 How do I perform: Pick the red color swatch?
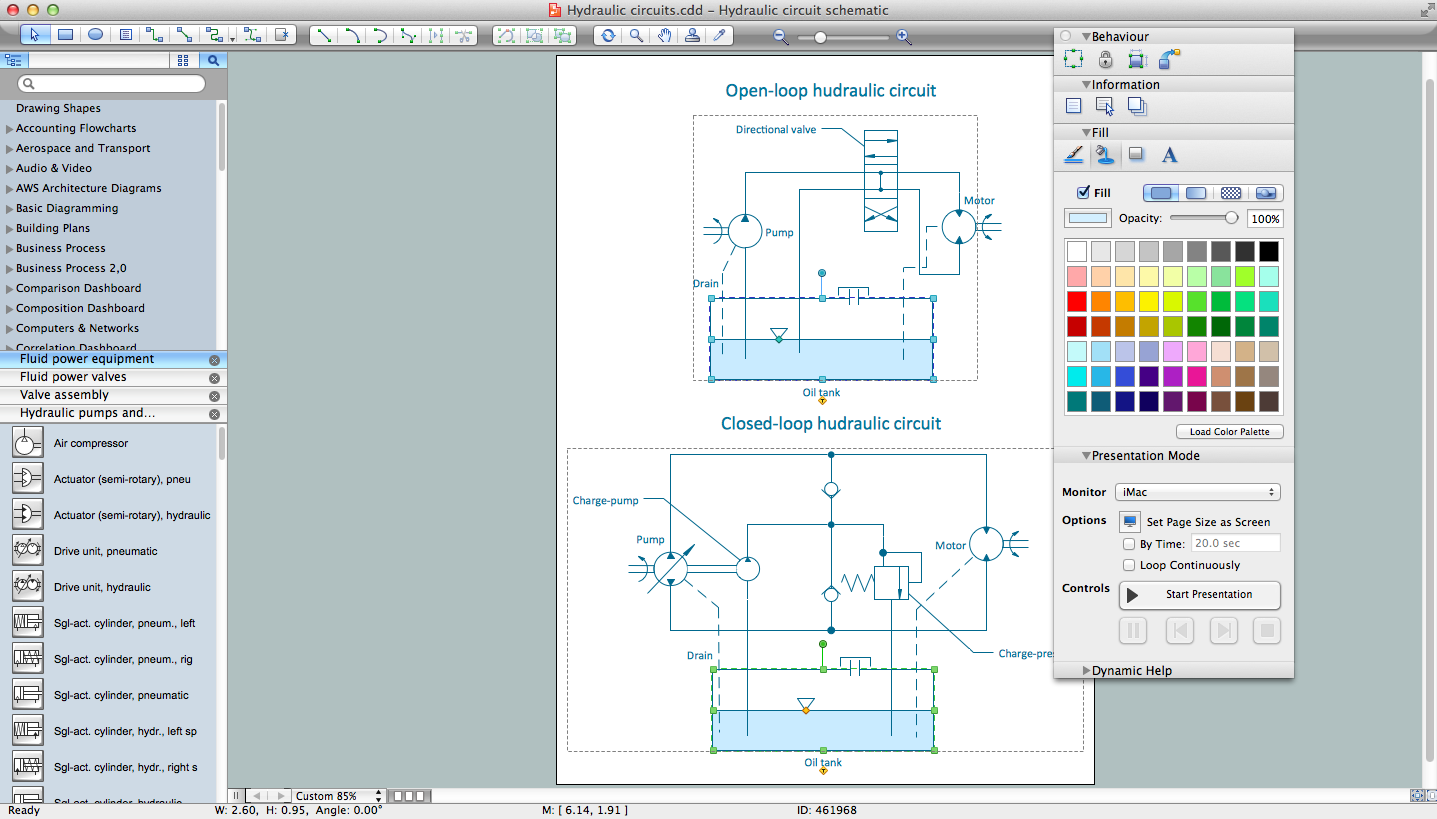1077,301
